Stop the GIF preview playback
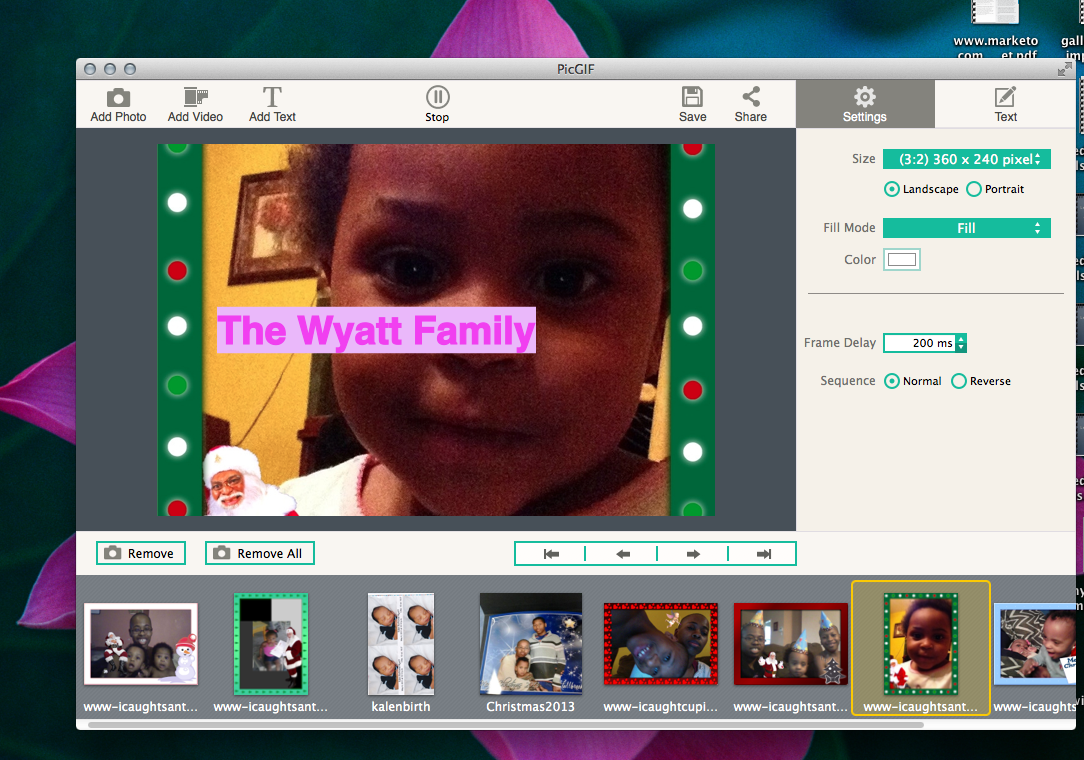 [x=437, y=104]
